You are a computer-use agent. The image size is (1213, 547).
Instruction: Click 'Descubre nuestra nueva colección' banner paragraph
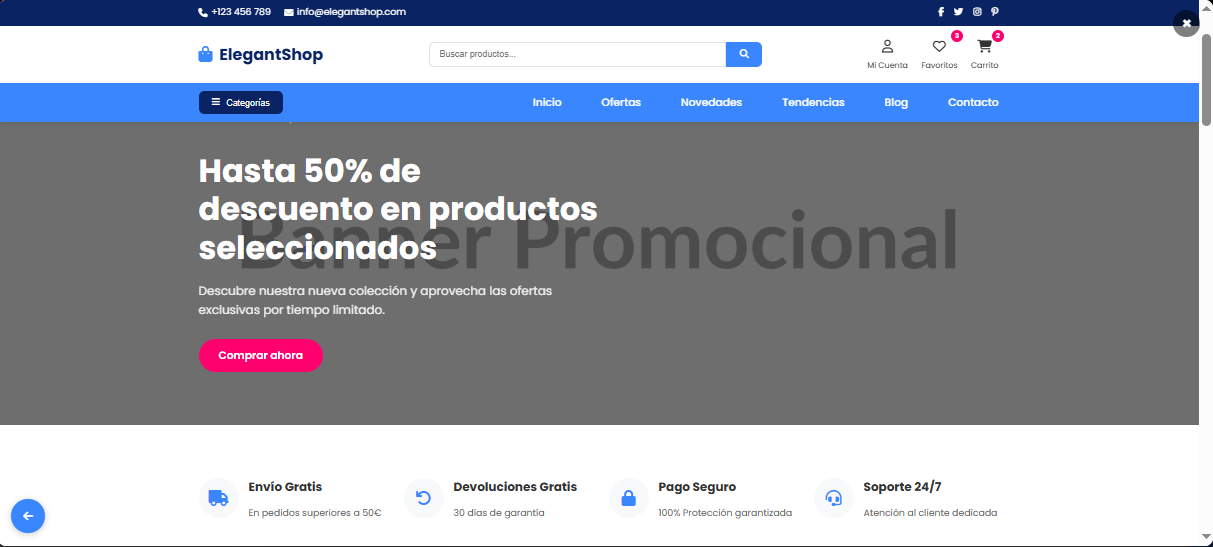(x=375, y=300)
